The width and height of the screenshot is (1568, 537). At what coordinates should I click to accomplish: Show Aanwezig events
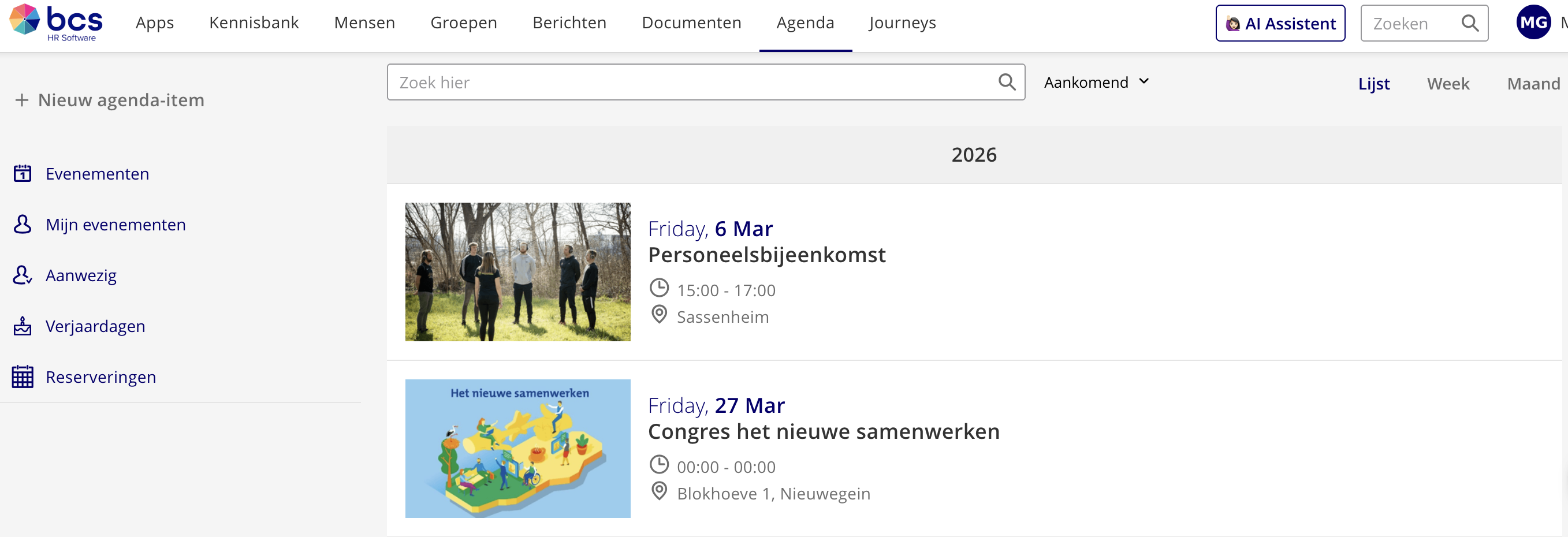click(81, 275)
